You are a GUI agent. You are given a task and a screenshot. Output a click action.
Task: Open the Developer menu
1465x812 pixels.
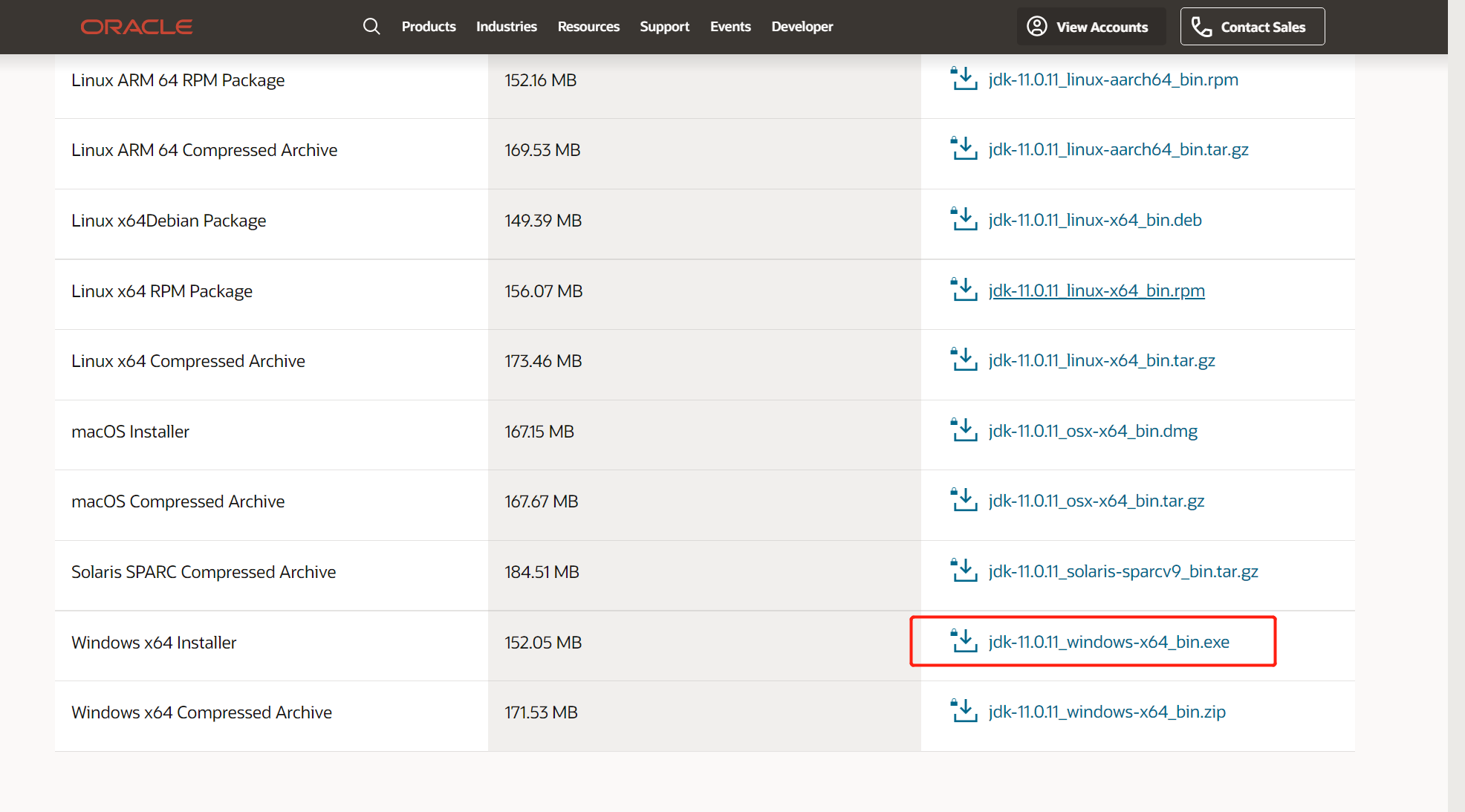802,27
